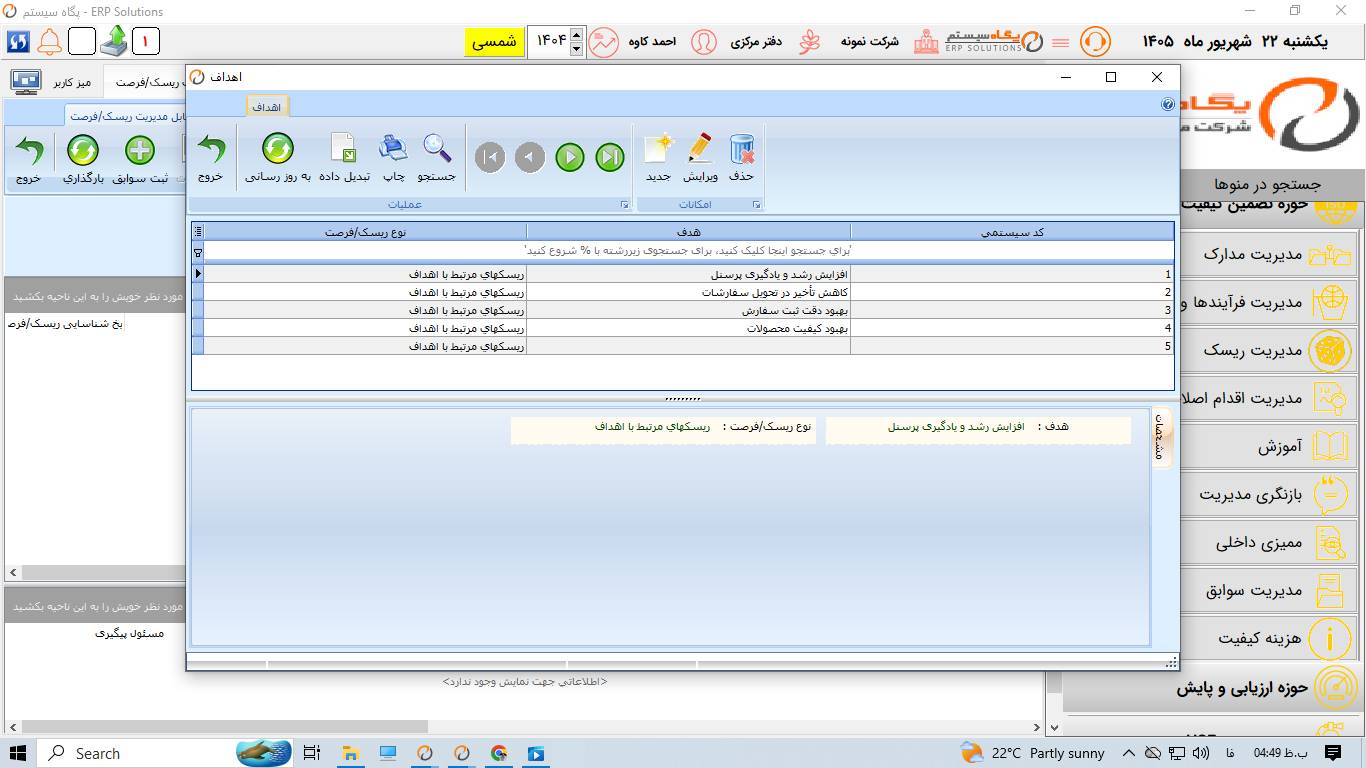Viewport: 1366px width, 768px height.
Task: Click the blue refresh arrows icon top-left
Action: pyautogui.click(x=18, y=41)
